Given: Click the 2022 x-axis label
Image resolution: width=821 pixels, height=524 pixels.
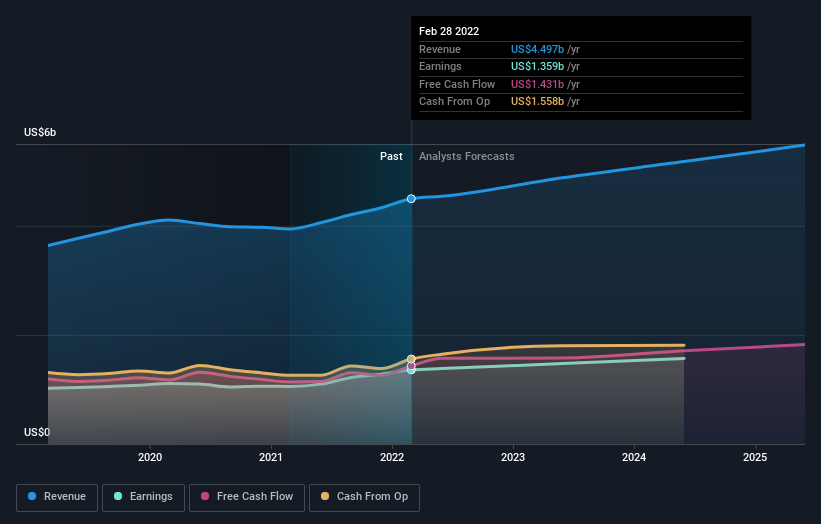Looking at the screenshot, I should pos(392,458).
